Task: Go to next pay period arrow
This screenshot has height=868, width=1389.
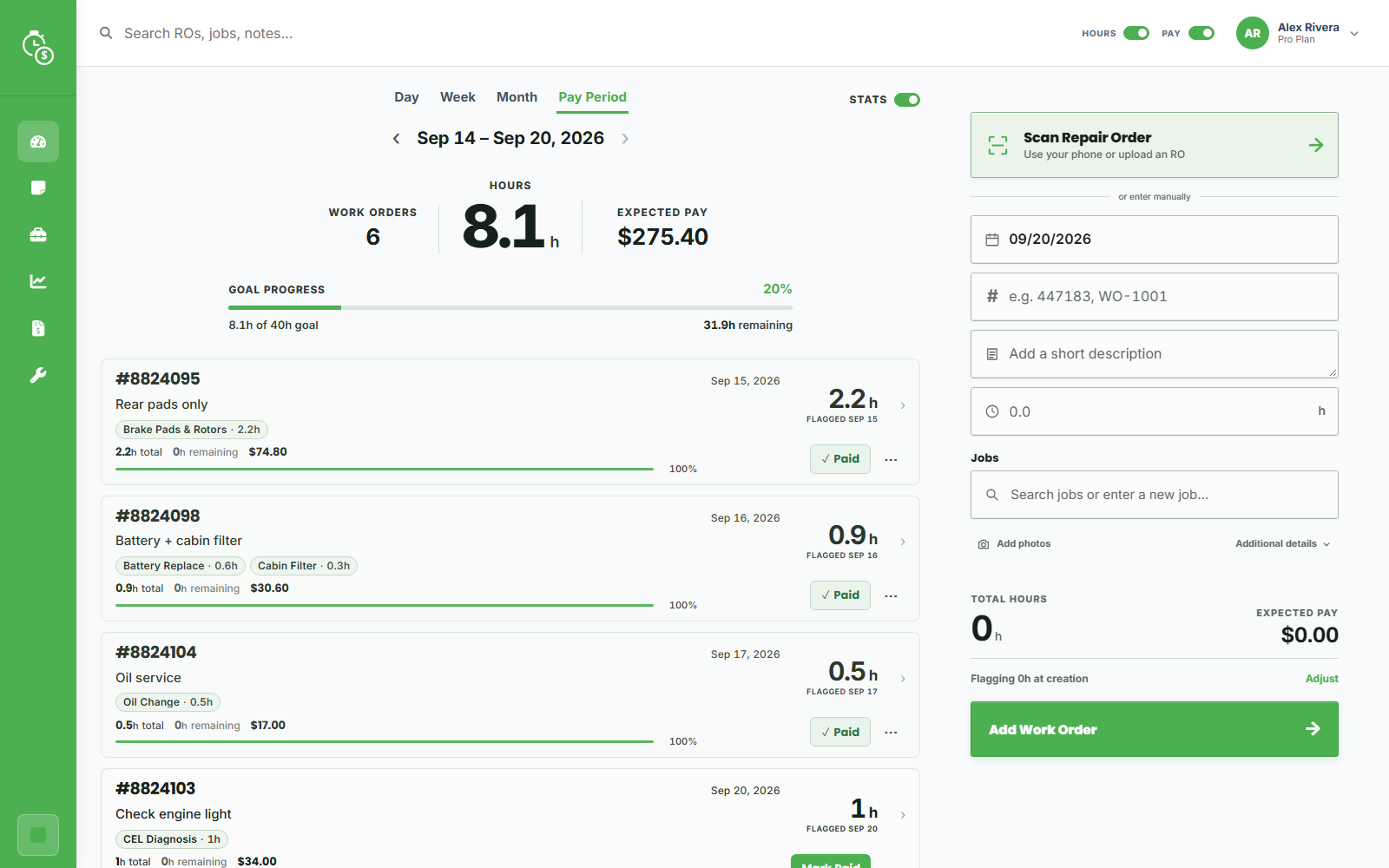Action: pos(625,139)
